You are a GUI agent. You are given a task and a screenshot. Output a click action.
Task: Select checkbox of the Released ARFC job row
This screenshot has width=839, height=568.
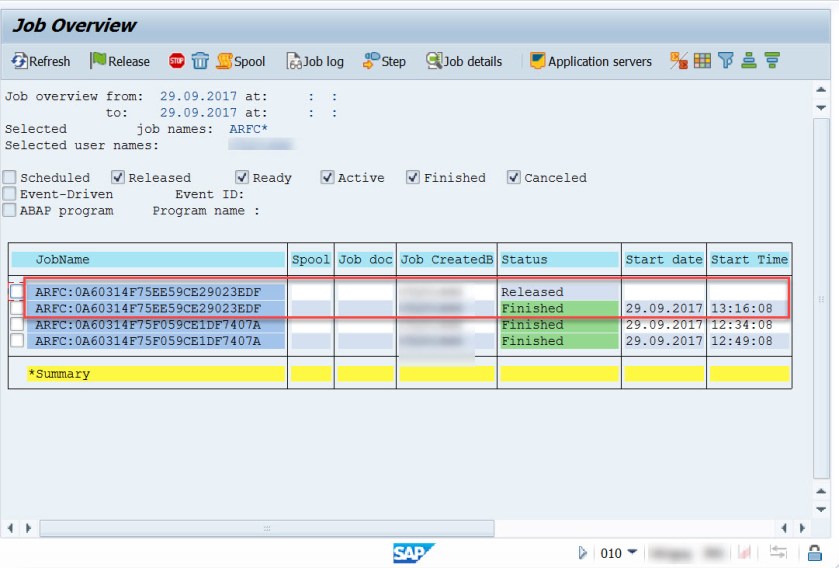coord(17,291)
